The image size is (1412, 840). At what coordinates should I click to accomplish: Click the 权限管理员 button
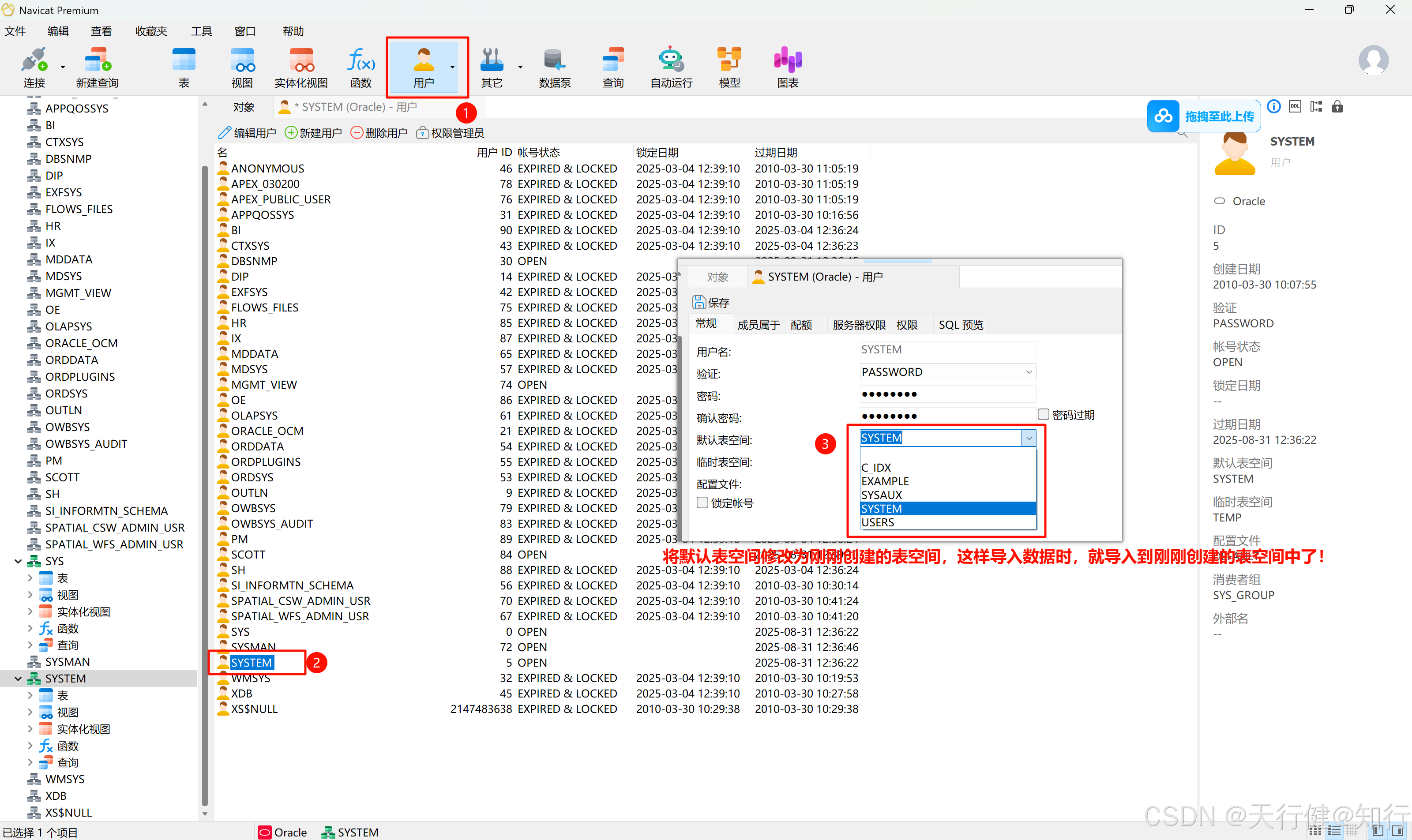click(450, 133)
